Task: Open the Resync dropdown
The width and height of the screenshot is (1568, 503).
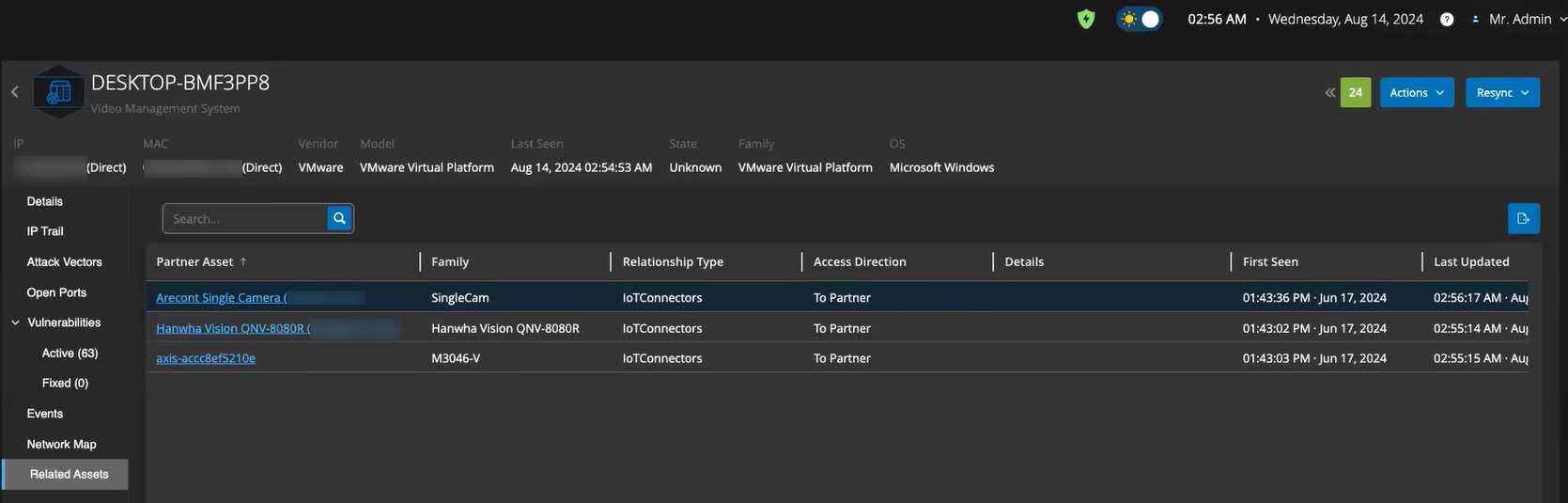Action: coord(1502,92)
